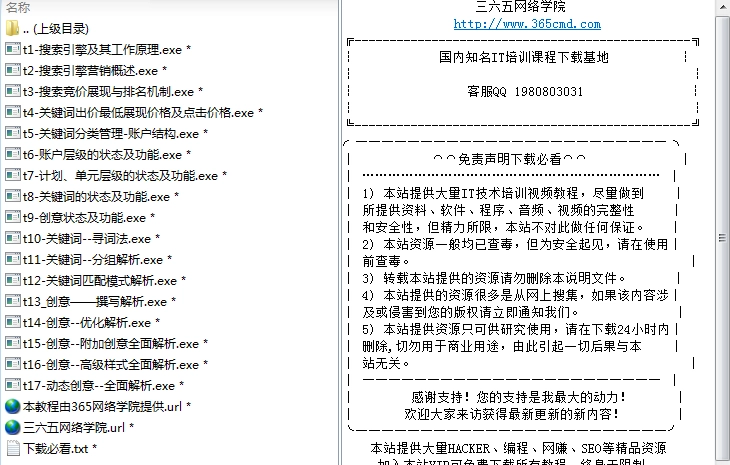Click the icon of t2-搜索引擎营销概述.exe
This screenshot has height=465, width=730.
coord(13,70)
